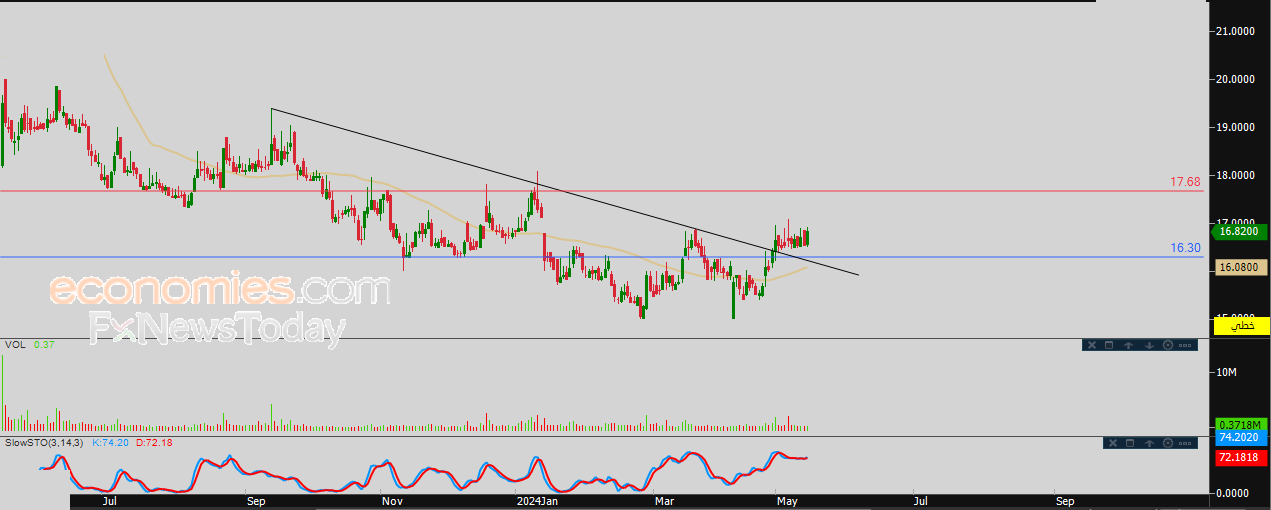The width and height of the screenshot is (1271, 510).
Task: Click the VOL value 0.37
Action: (x=43, y=345)
